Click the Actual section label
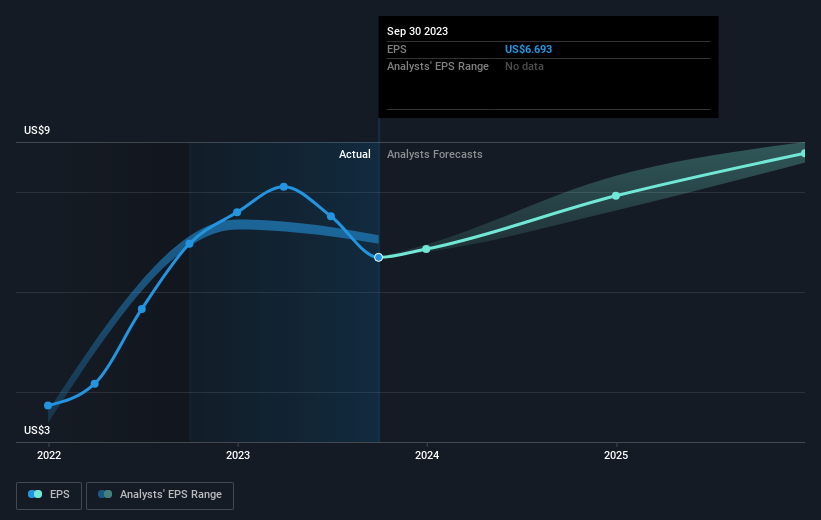The height and width of the screenshot is (520, 821). point(354,154)
